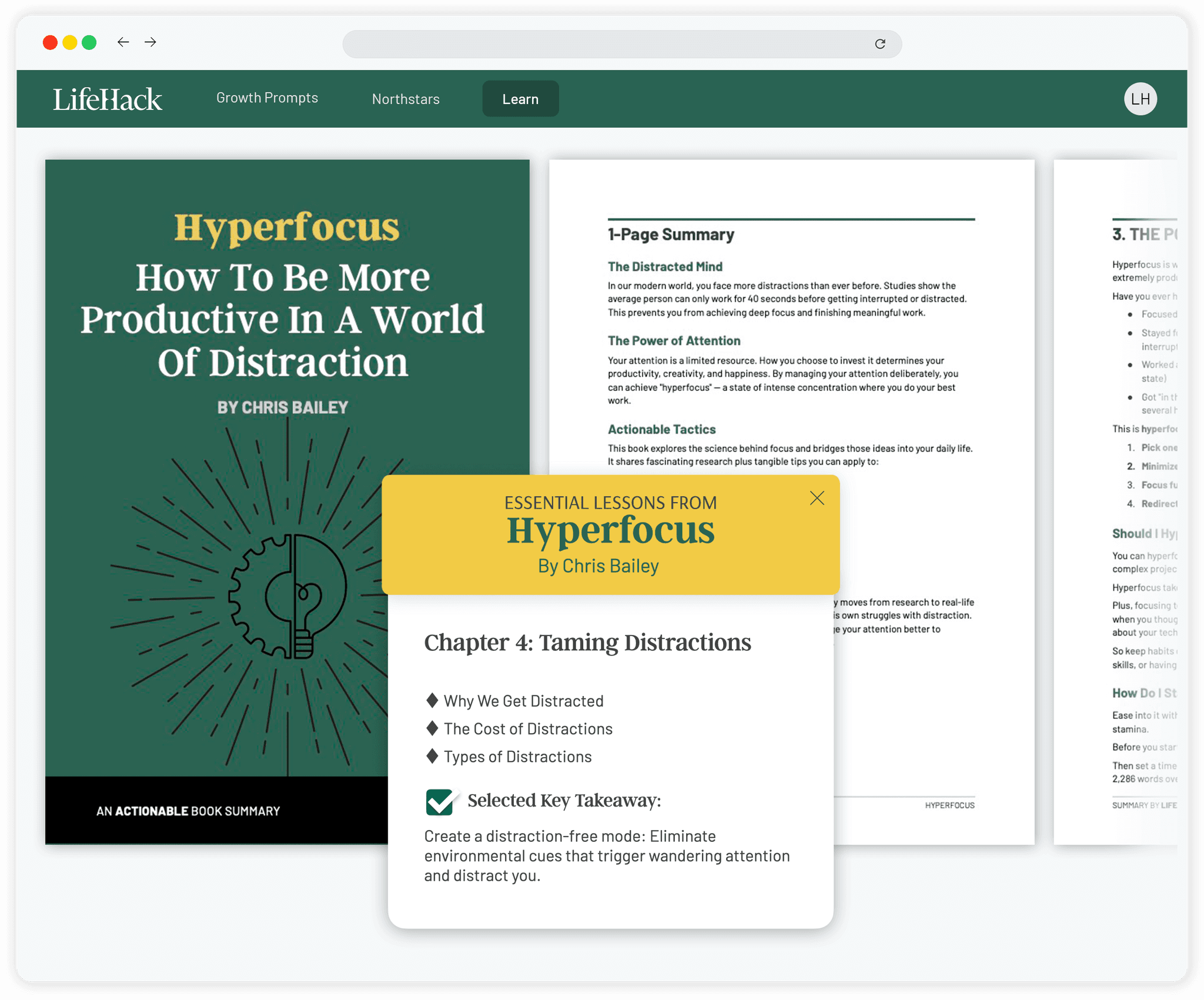The height and width of the screenshot is (1000, 1204).
Task: Toggle the Selected Key Takeaway checkbox
Action: (x=440, y=802)
